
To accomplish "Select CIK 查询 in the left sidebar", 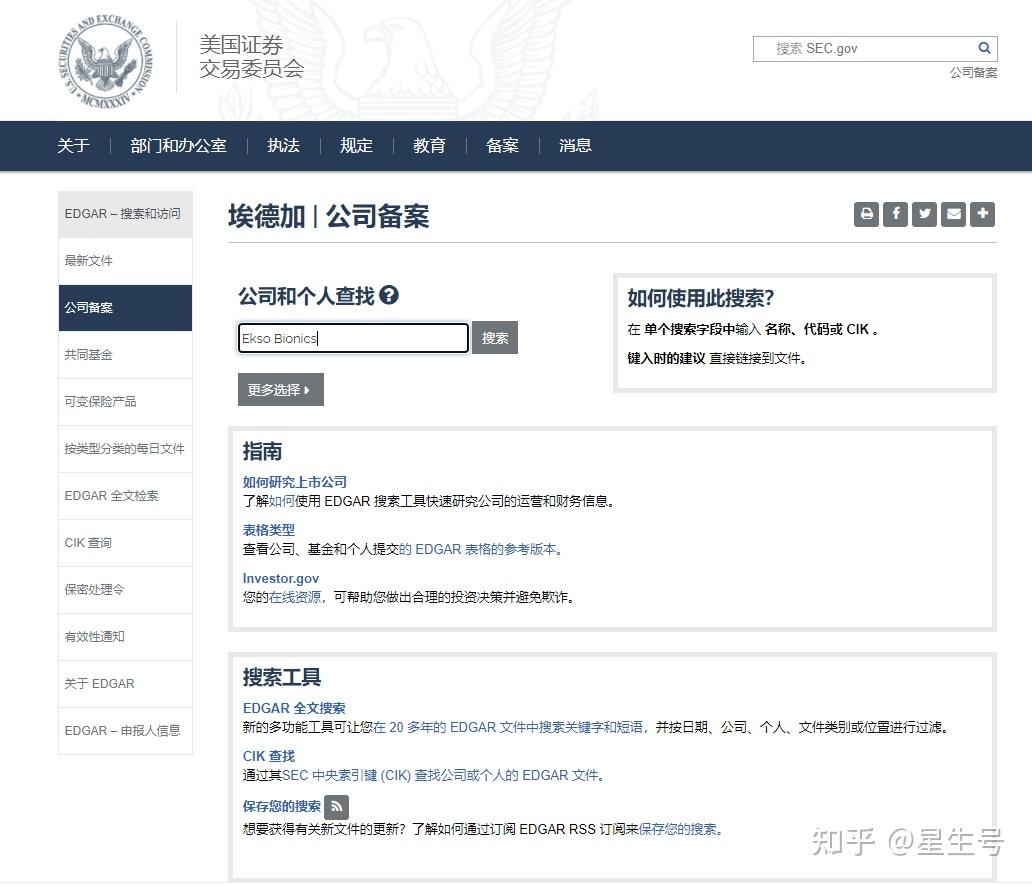I will point(87,542).
